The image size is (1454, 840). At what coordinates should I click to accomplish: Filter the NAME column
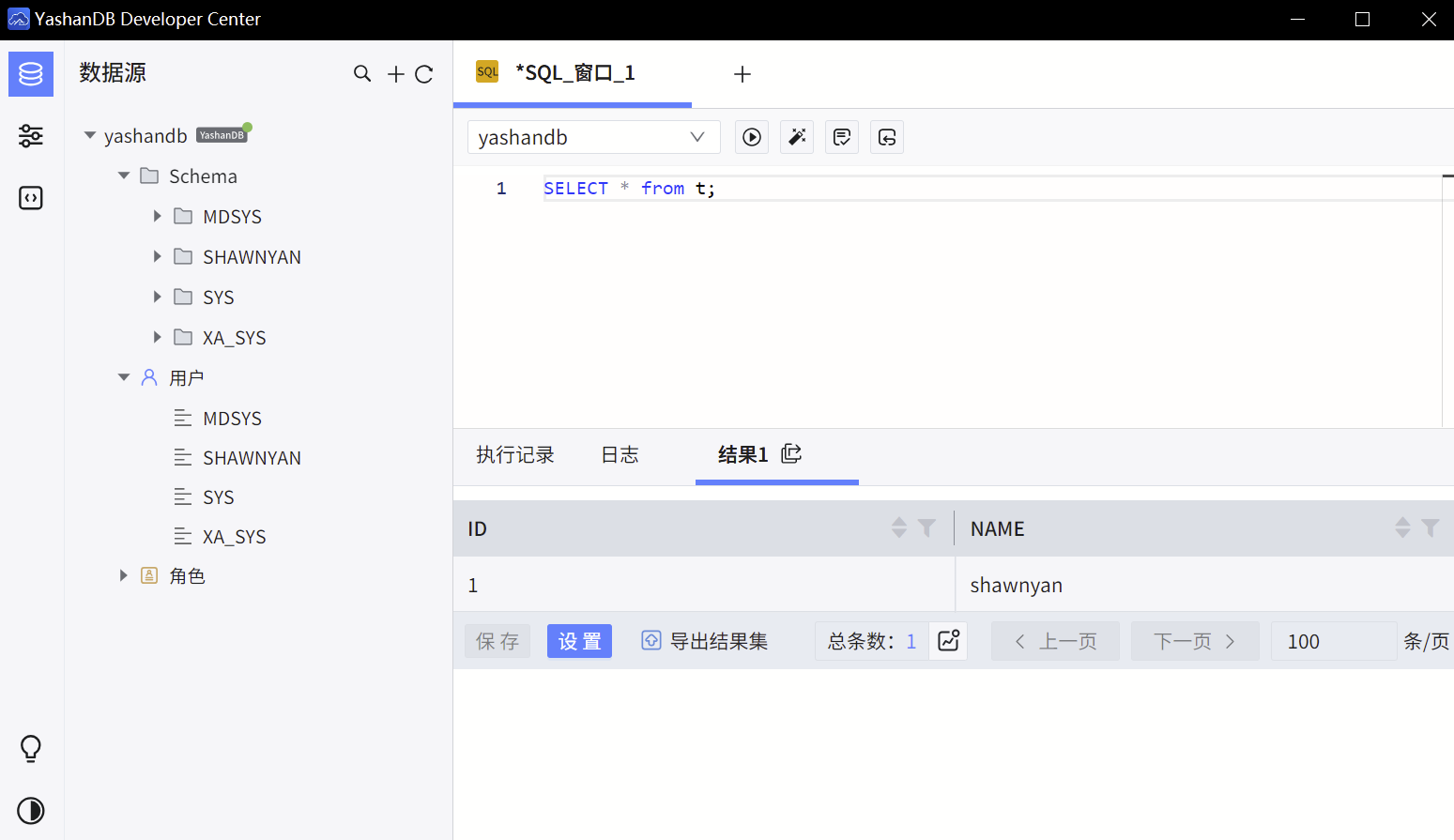pos(1430,528)
